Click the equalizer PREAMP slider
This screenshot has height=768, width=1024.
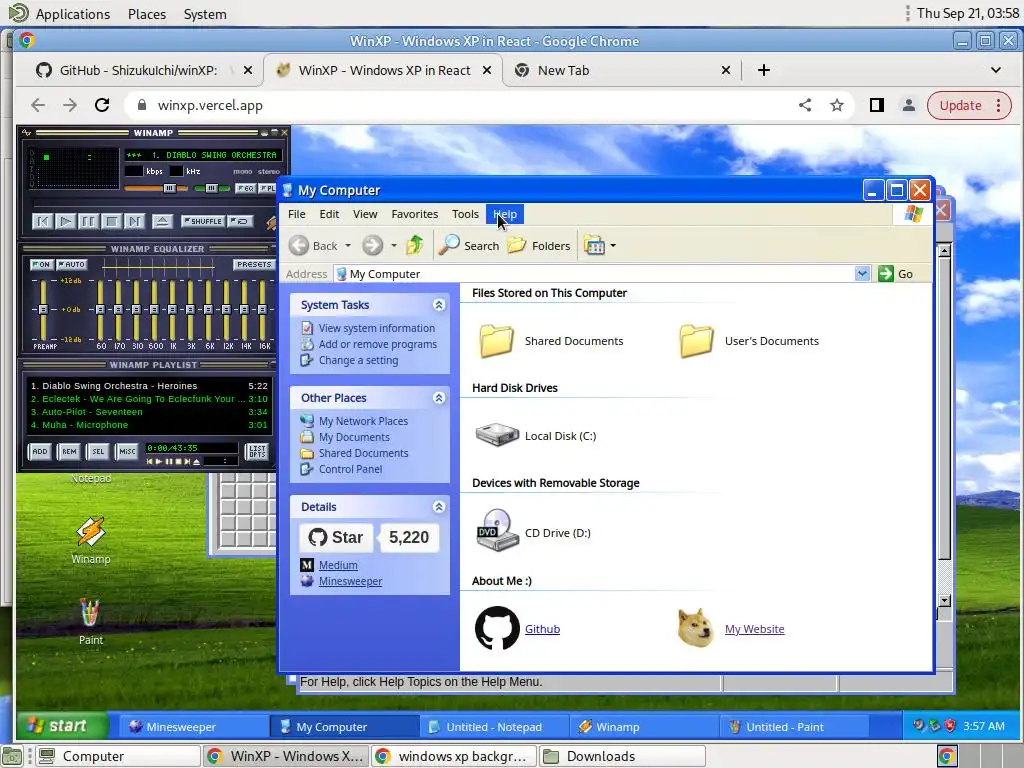click(x=43, y=309)
